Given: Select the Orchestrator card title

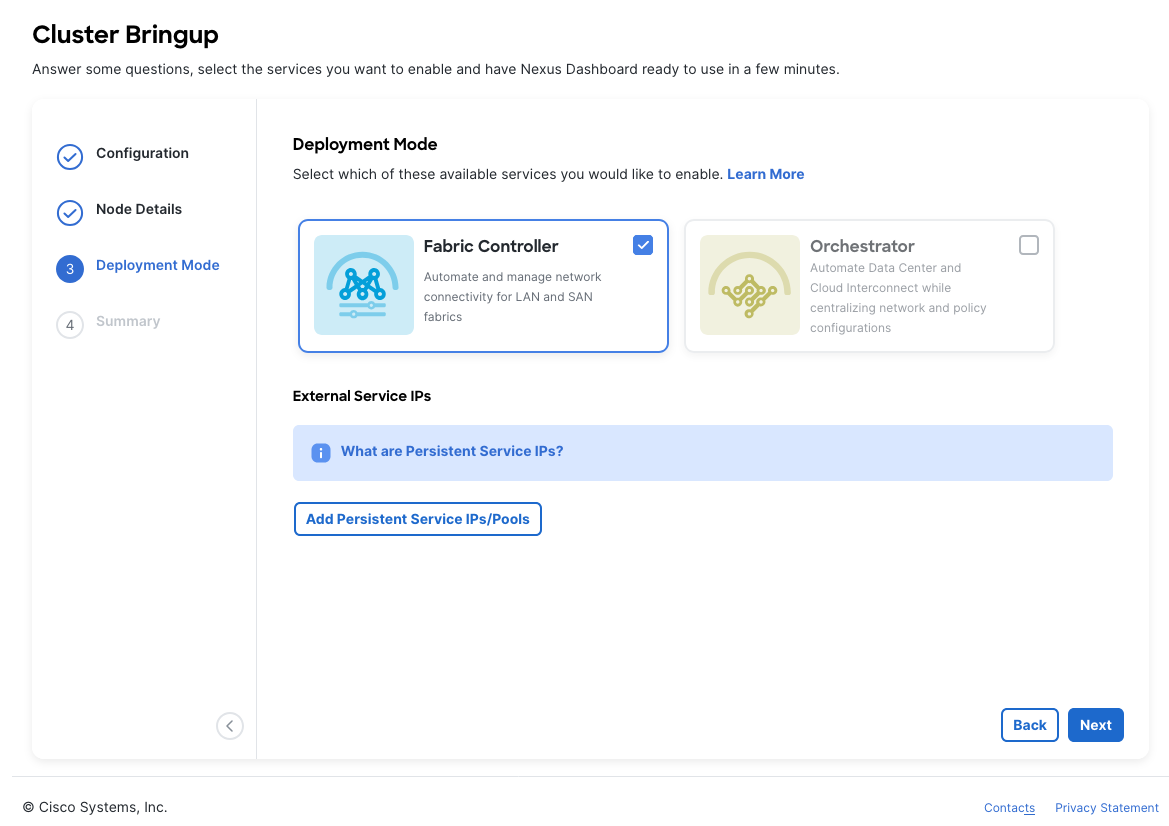Looking at the screenshot, I should coord(862,246).
